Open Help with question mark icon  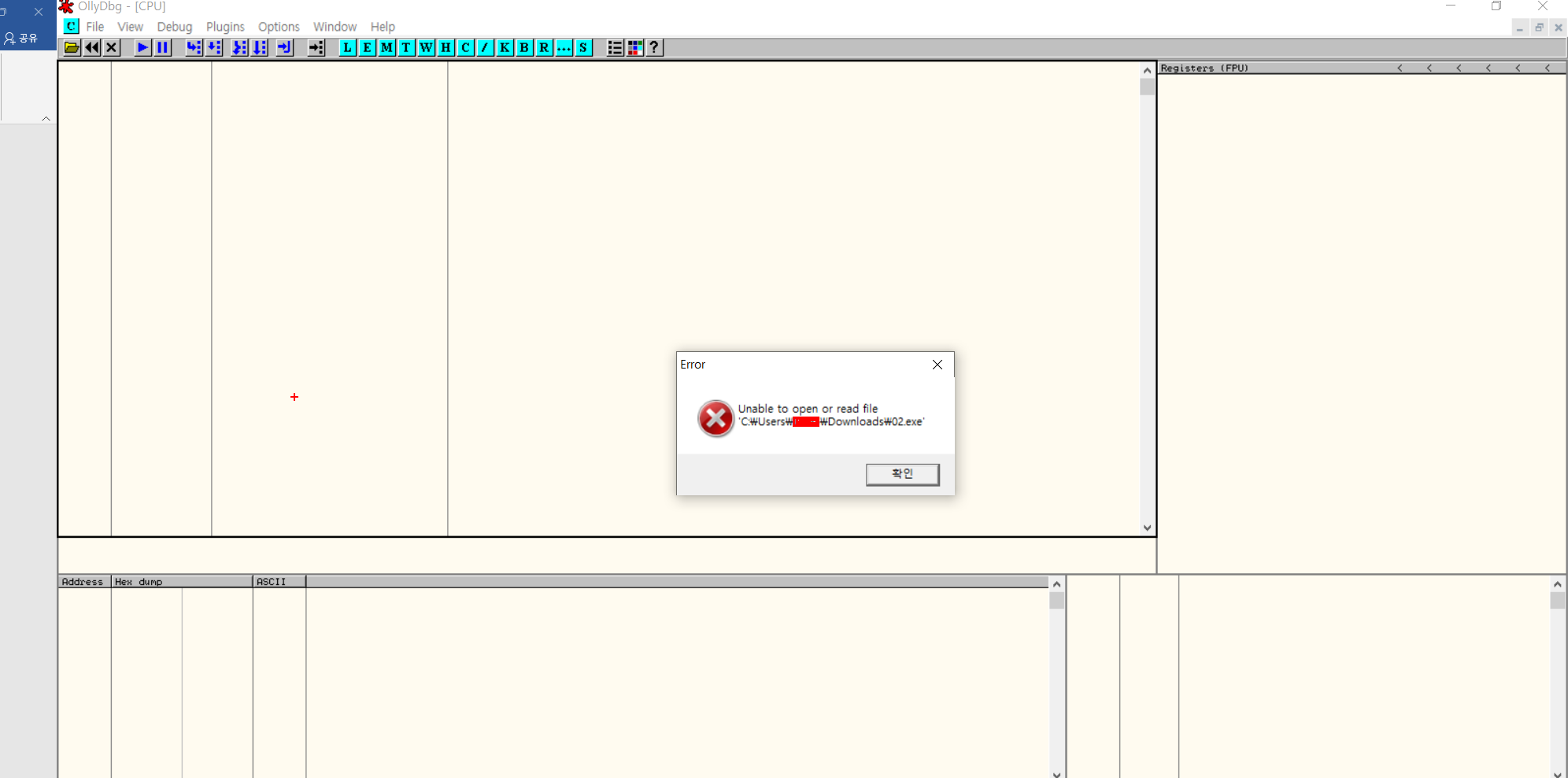click(x=654, y=48)
